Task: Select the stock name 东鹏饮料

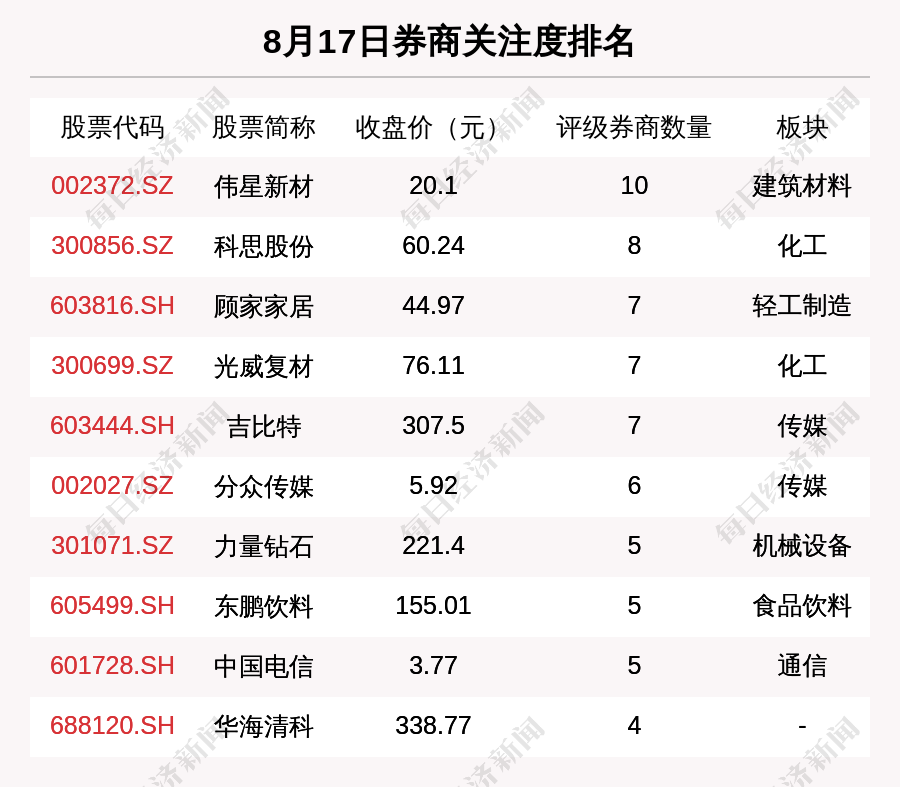Action: pos(263,606)
